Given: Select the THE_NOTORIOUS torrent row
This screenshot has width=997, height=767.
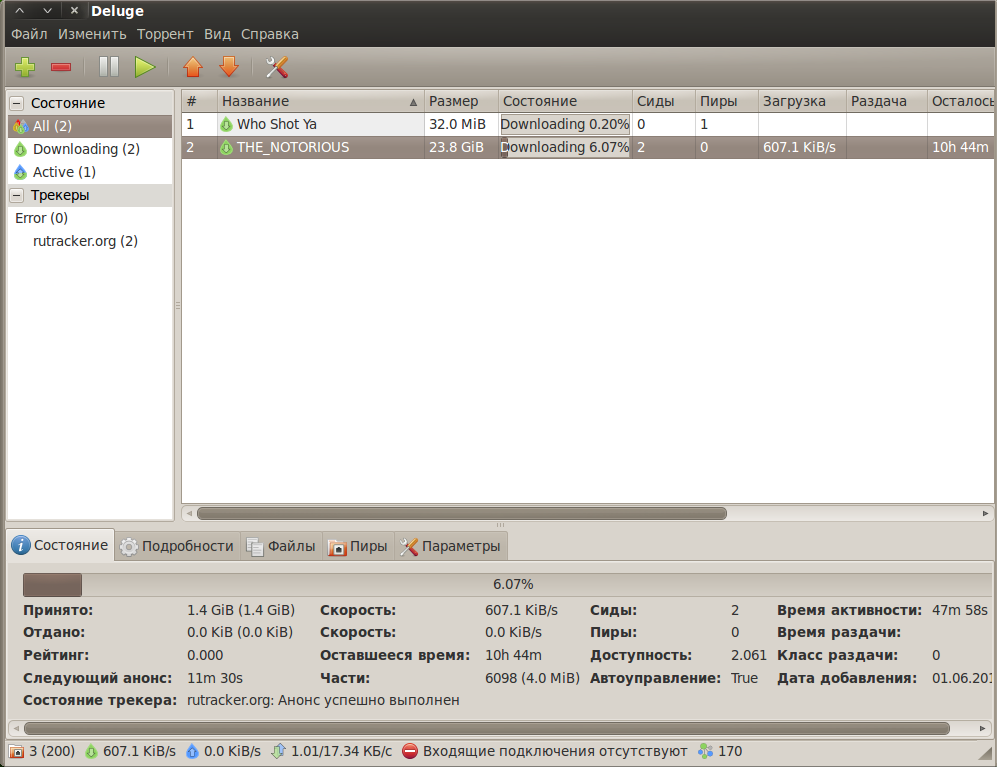Looking at the screenshot, I should pos(588,148).
